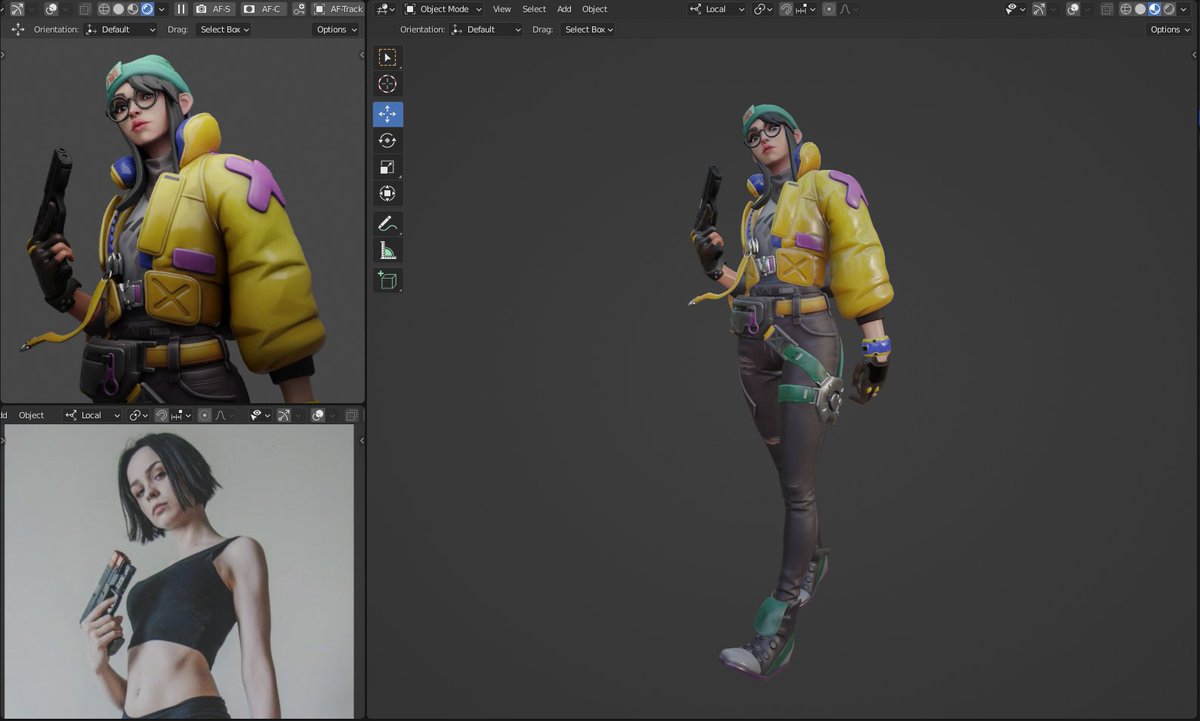Select the Select Box tool in toolbar

pyautogui.click(x=388, y=58)
